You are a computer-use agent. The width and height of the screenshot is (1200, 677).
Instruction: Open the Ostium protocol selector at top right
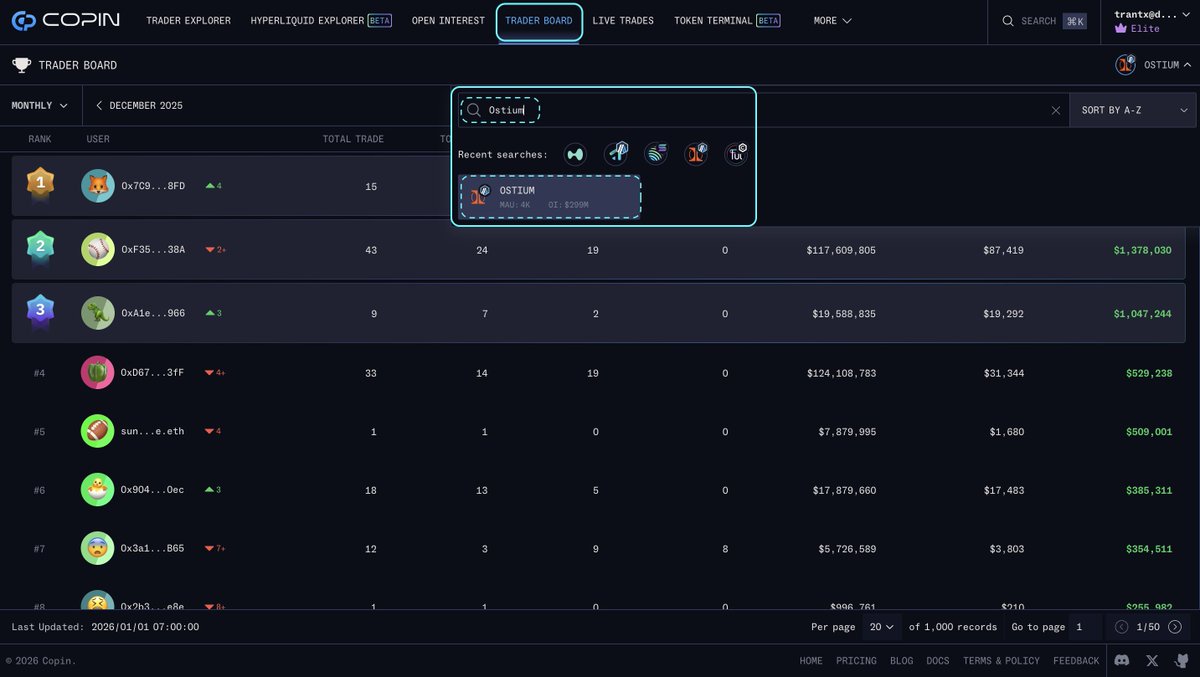click(1153, 64)
